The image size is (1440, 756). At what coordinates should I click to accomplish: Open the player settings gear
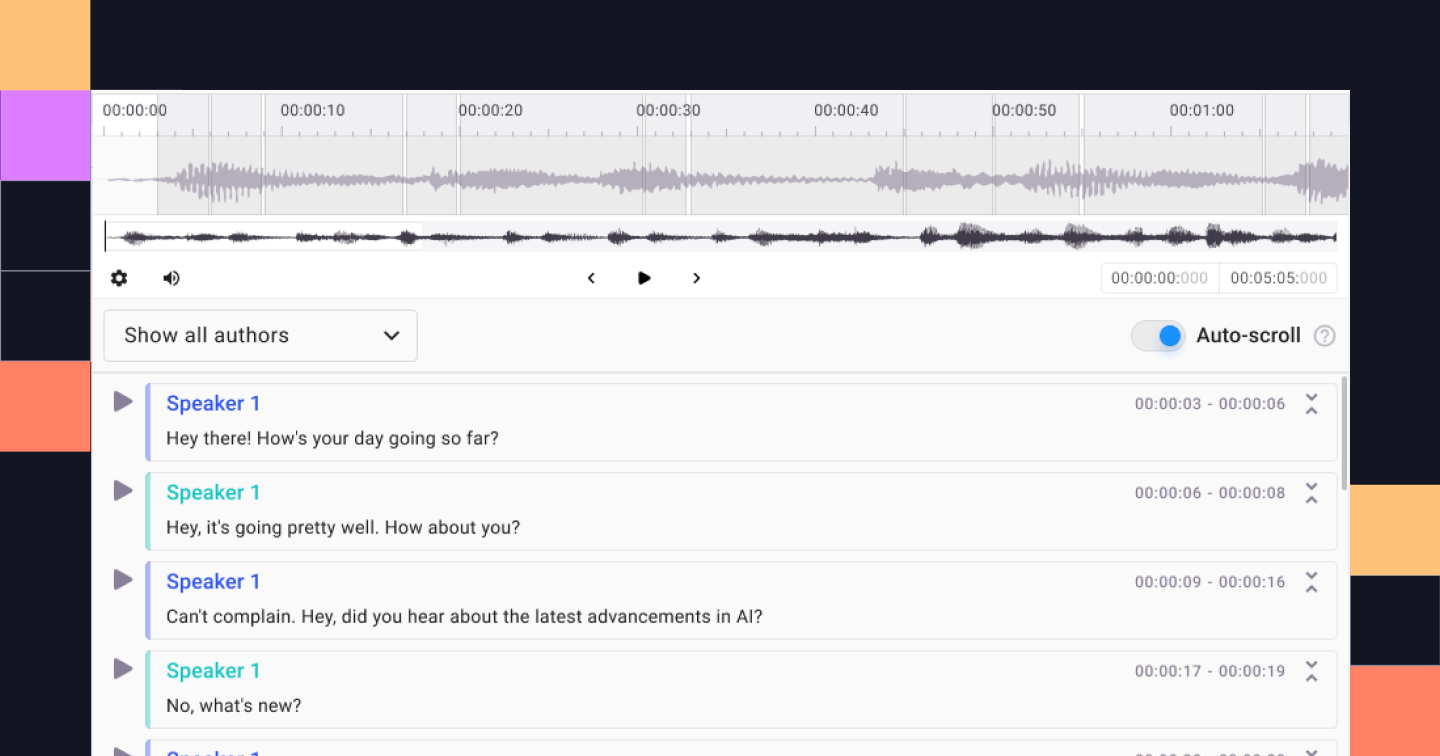click(x=119, y=278)
